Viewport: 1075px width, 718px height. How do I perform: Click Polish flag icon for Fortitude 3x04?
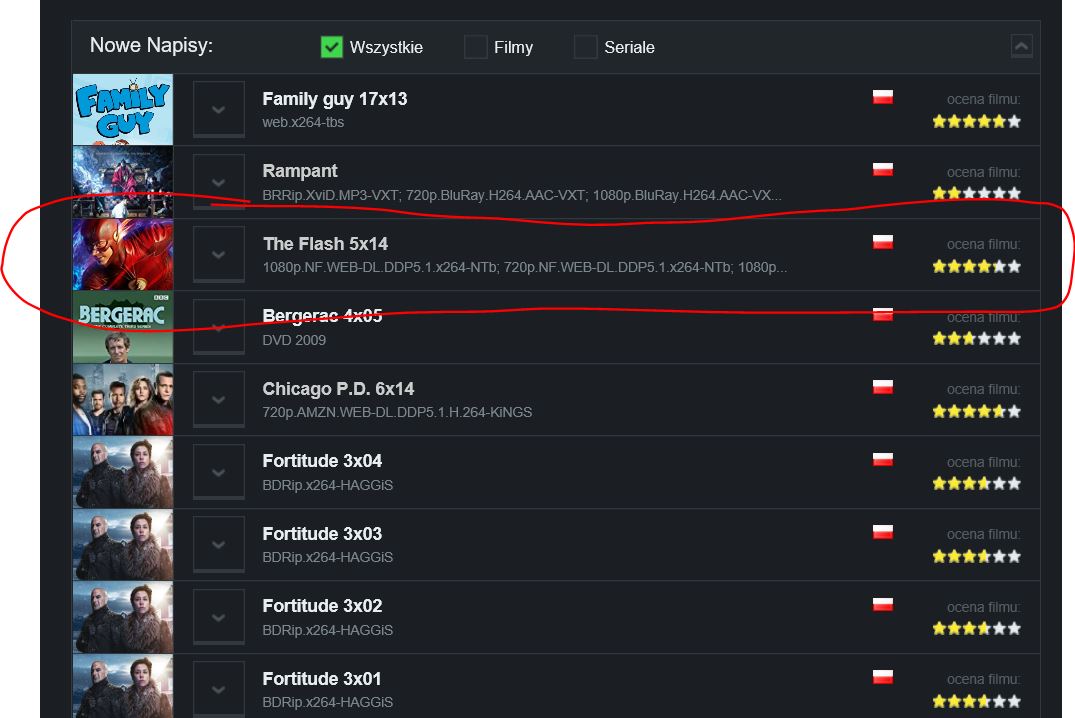[883, 459]
